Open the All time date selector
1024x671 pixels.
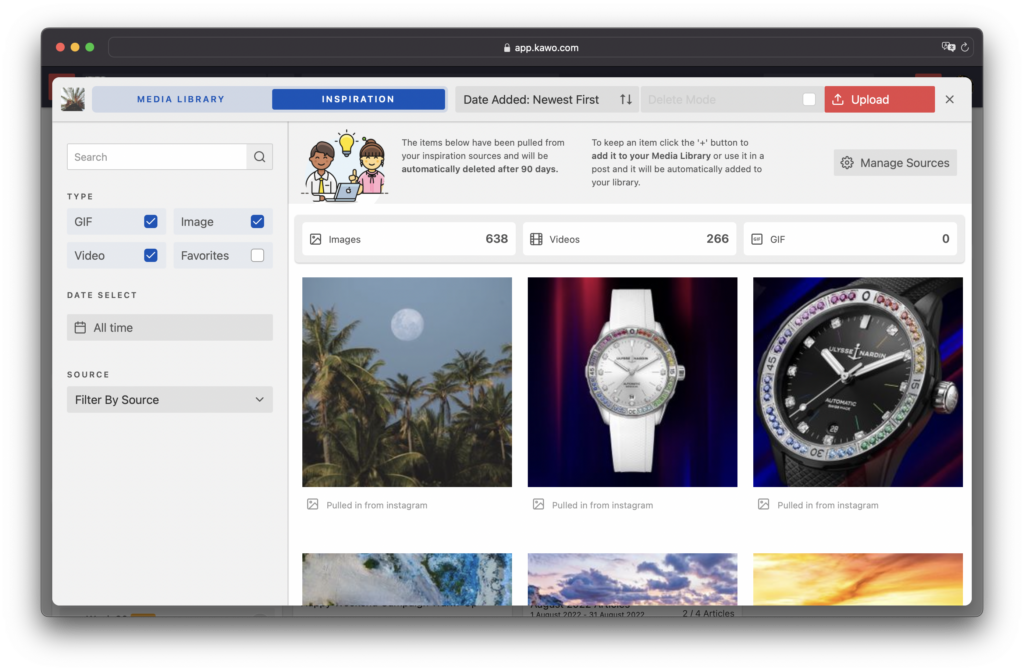pos(170,327)
